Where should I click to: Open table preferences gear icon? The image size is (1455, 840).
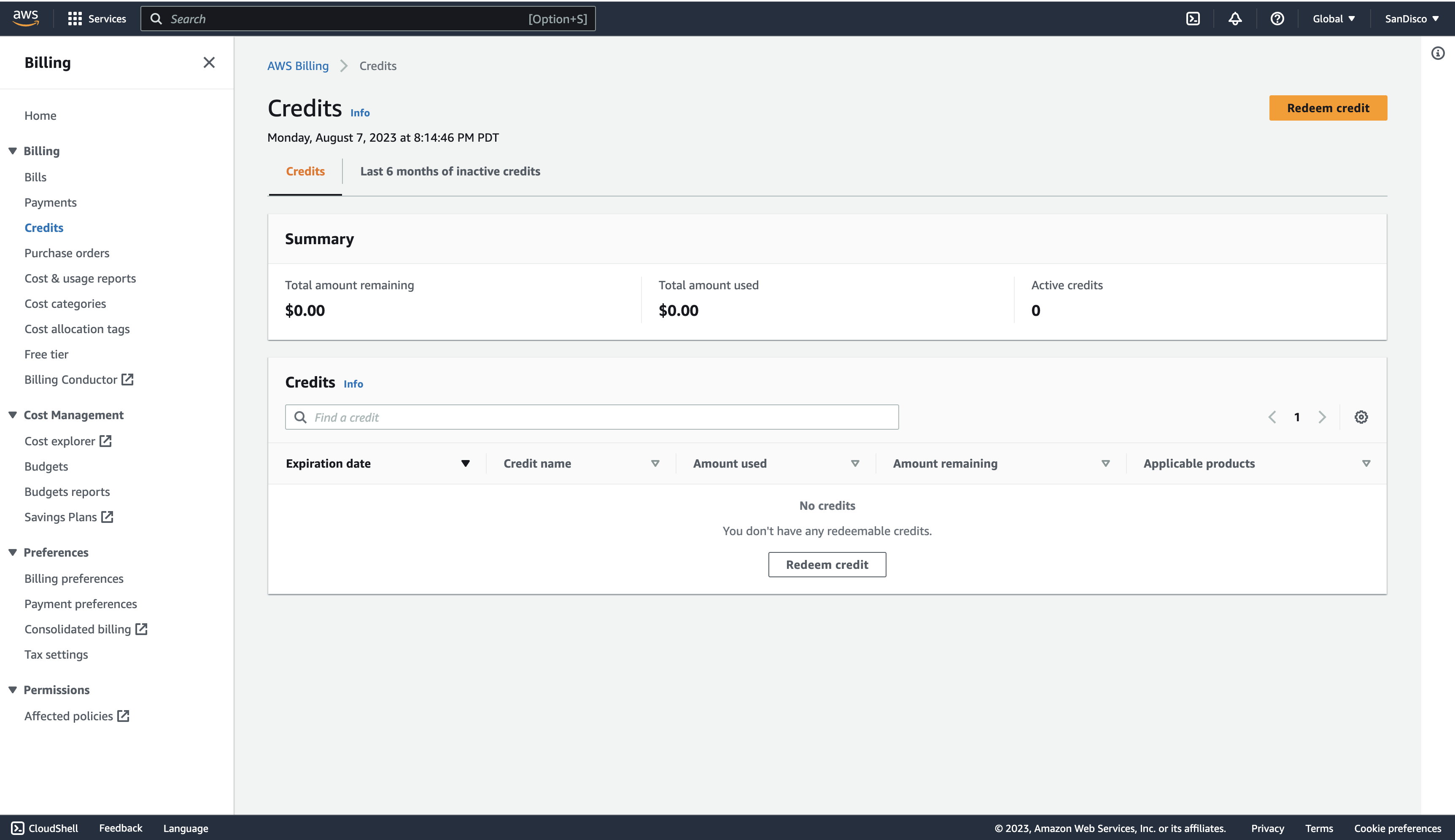point(1361,417)
